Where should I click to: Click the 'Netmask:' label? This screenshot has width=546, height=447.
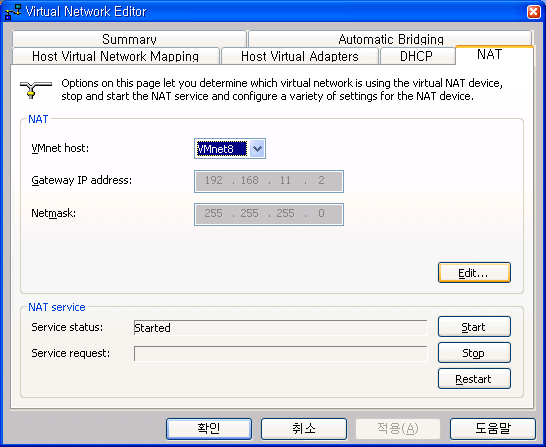[54, 213]
